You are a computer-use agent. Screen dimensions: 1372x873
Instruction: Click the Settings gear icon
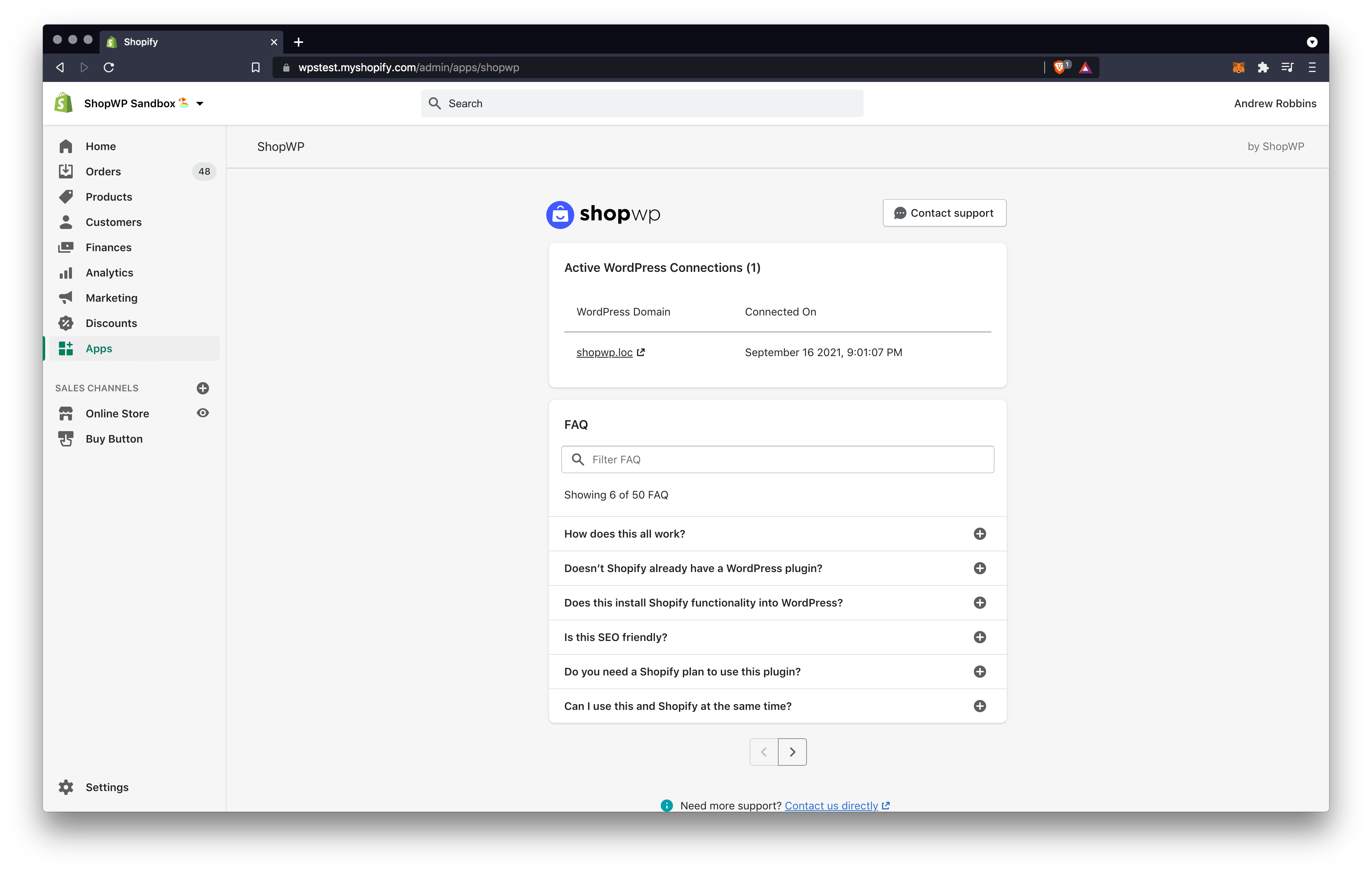pos(66,787)
